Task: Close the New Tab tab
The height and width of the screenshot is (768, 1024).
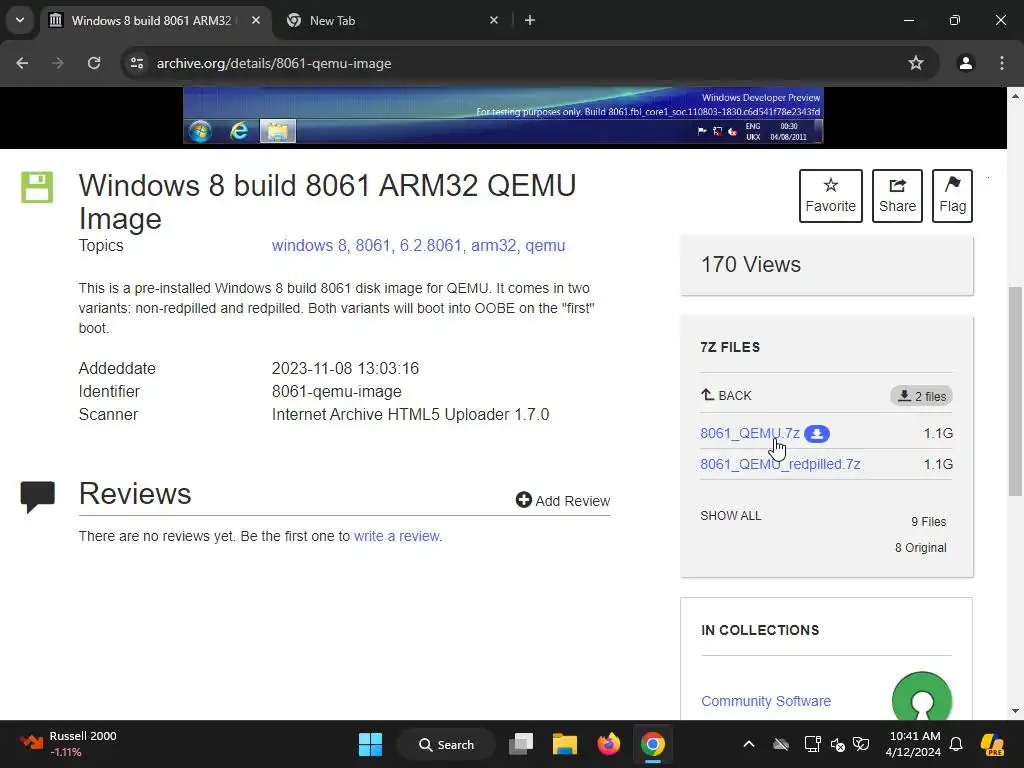Action: click(494, 20)
